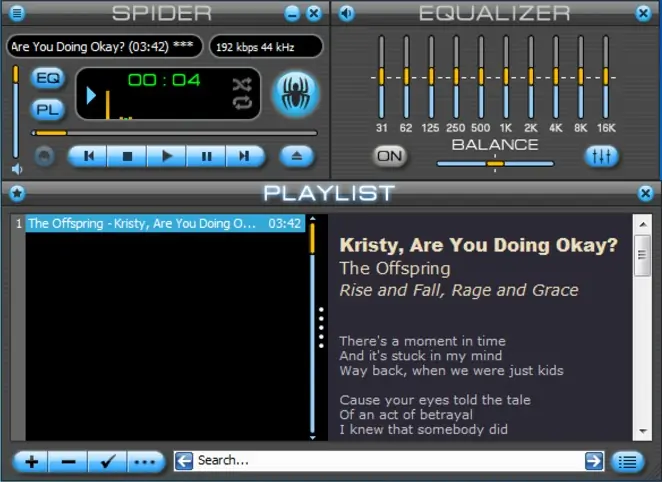Click the Search input field
The image size is (662, 482).
388,460
